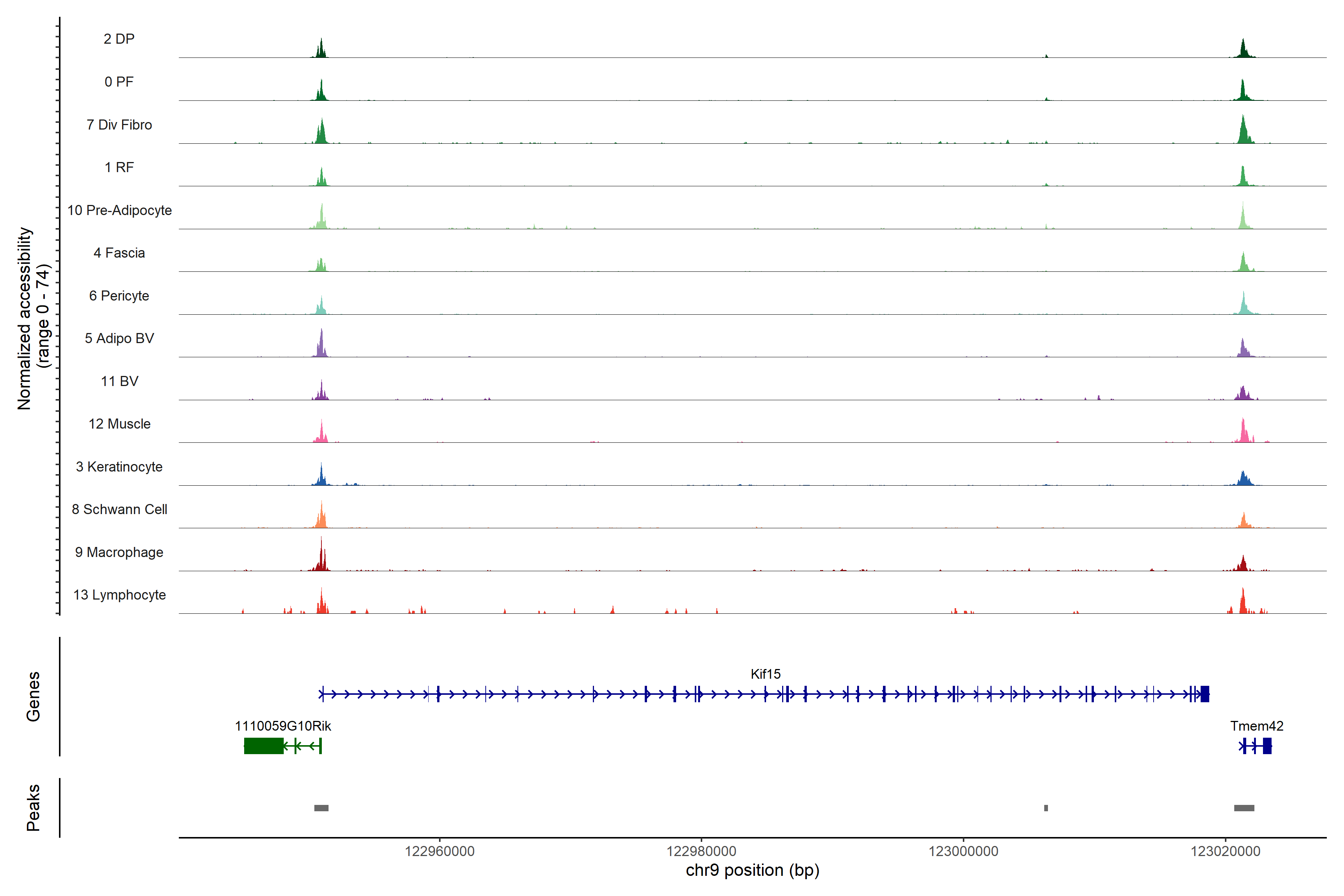Image resolution: width=1344 pixels, height=896 pixels.
Task: Click the 9 Macrophage track label
Action: click(119, 553)
